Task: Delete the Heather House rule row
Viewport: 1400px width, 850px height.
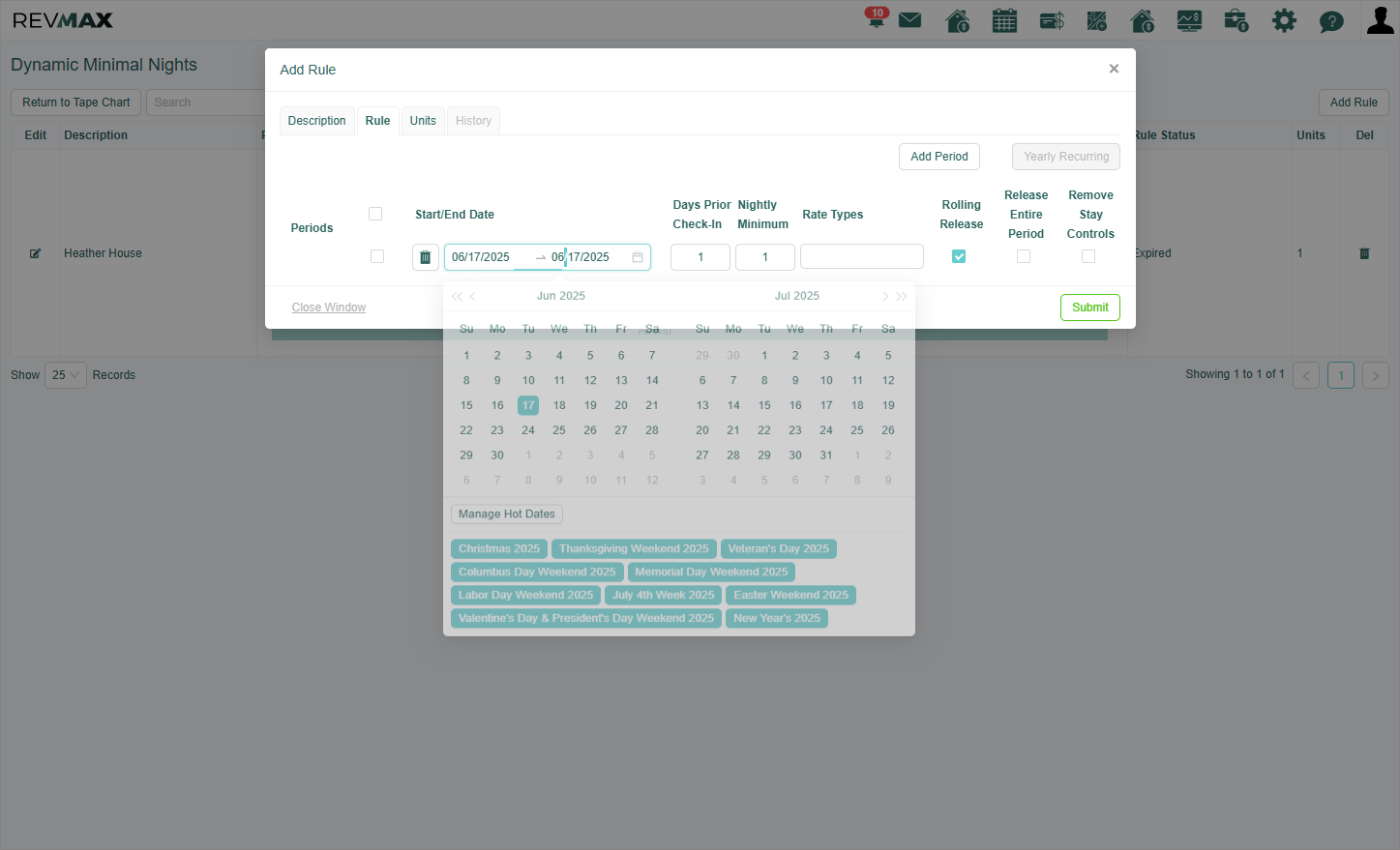Action: 1364,253
